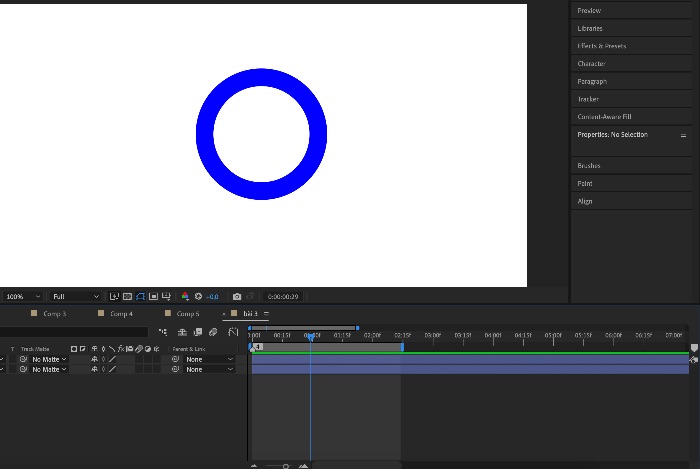Open the Properties panel menu icon
The image size is (700, 469).
683,135
